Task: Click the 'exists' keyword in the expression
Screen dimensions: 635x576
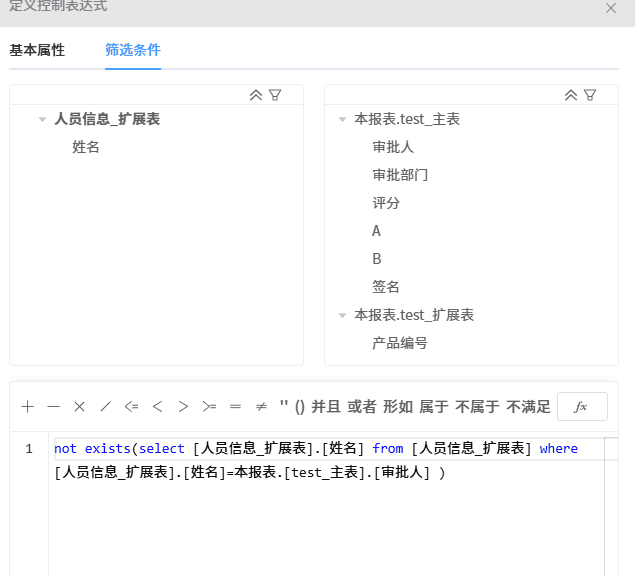Action: tap(107, 449)
